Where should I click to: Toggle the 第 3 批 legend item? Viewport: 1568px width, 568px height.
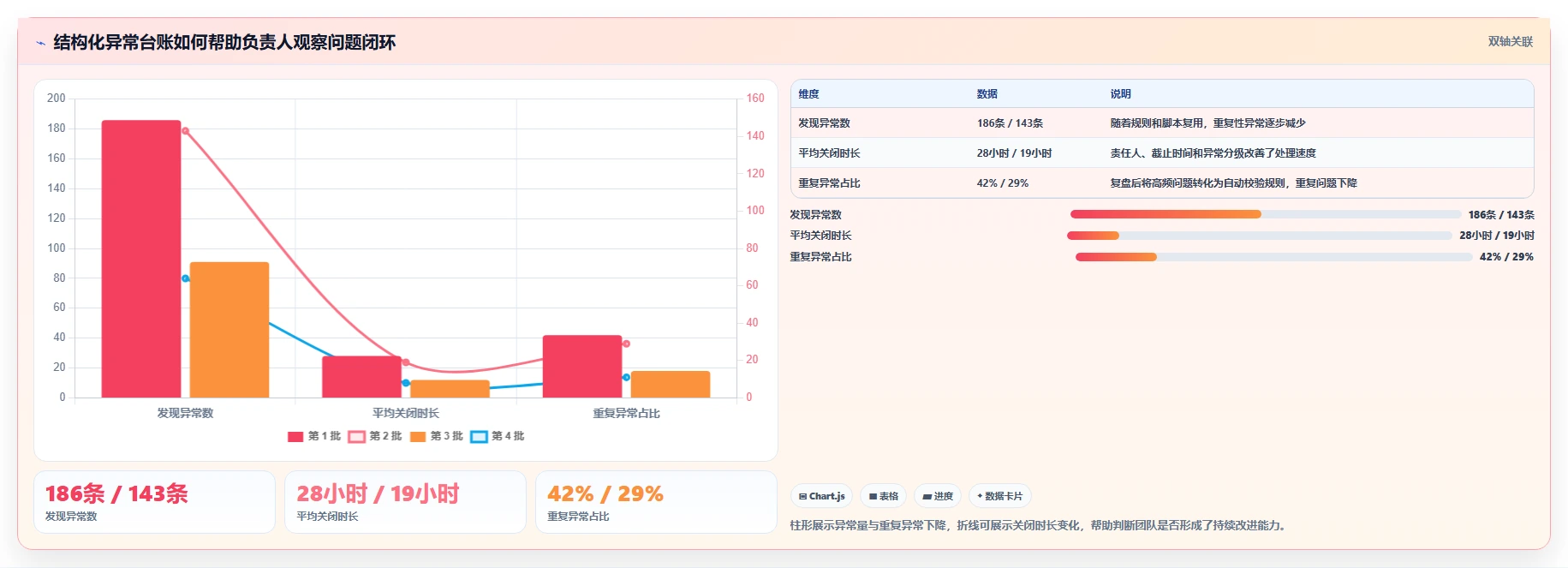point(437,436)
